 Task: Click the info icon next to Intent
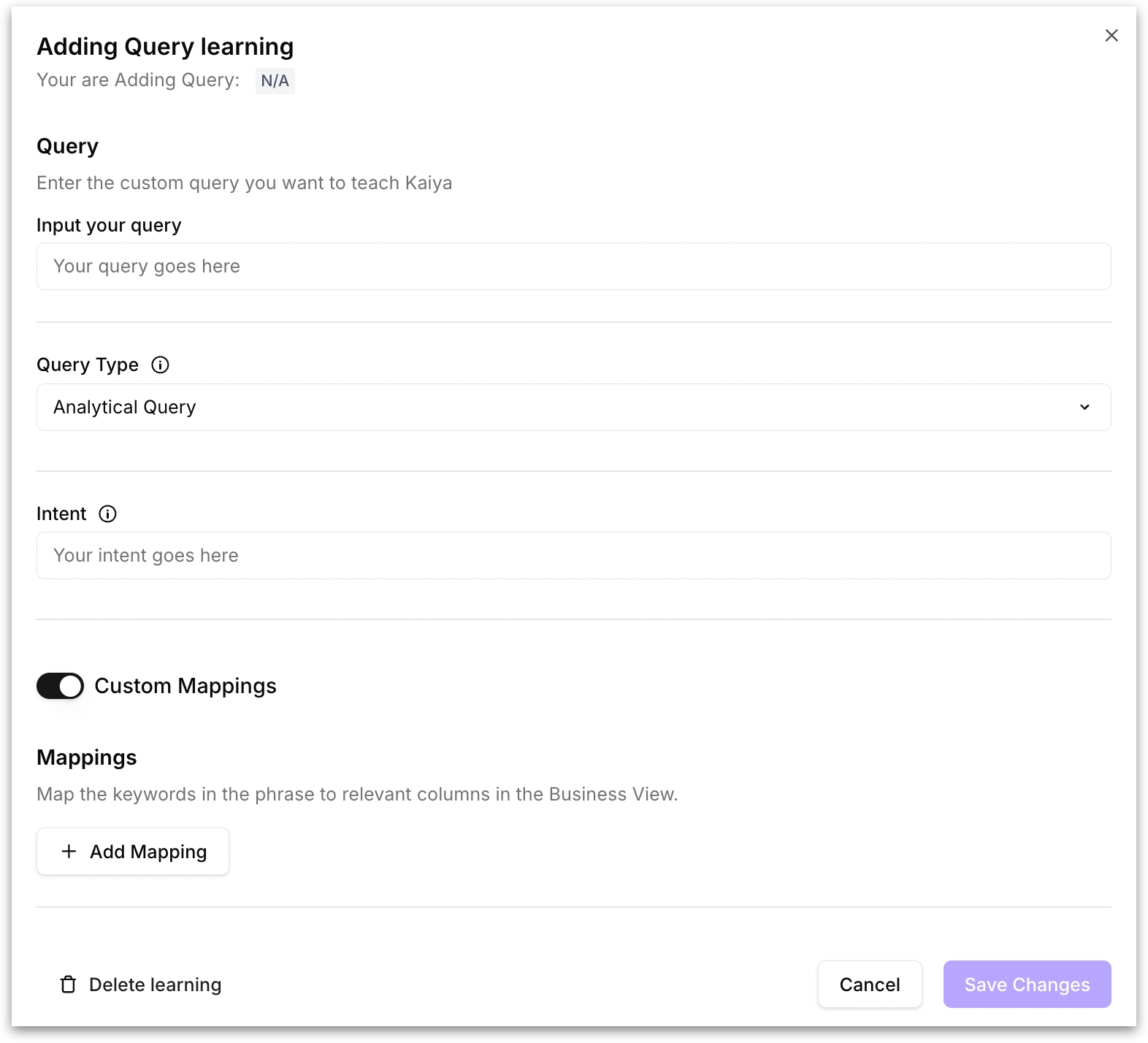[x=107, y=514]
